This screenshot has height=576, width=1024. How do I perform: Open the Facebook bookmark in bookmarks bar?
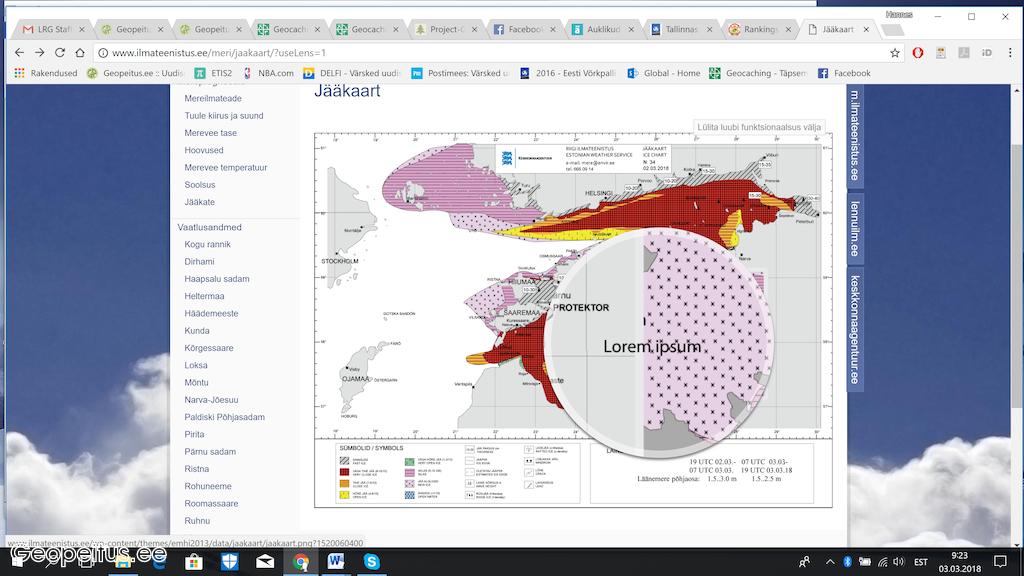coord(844,73)
